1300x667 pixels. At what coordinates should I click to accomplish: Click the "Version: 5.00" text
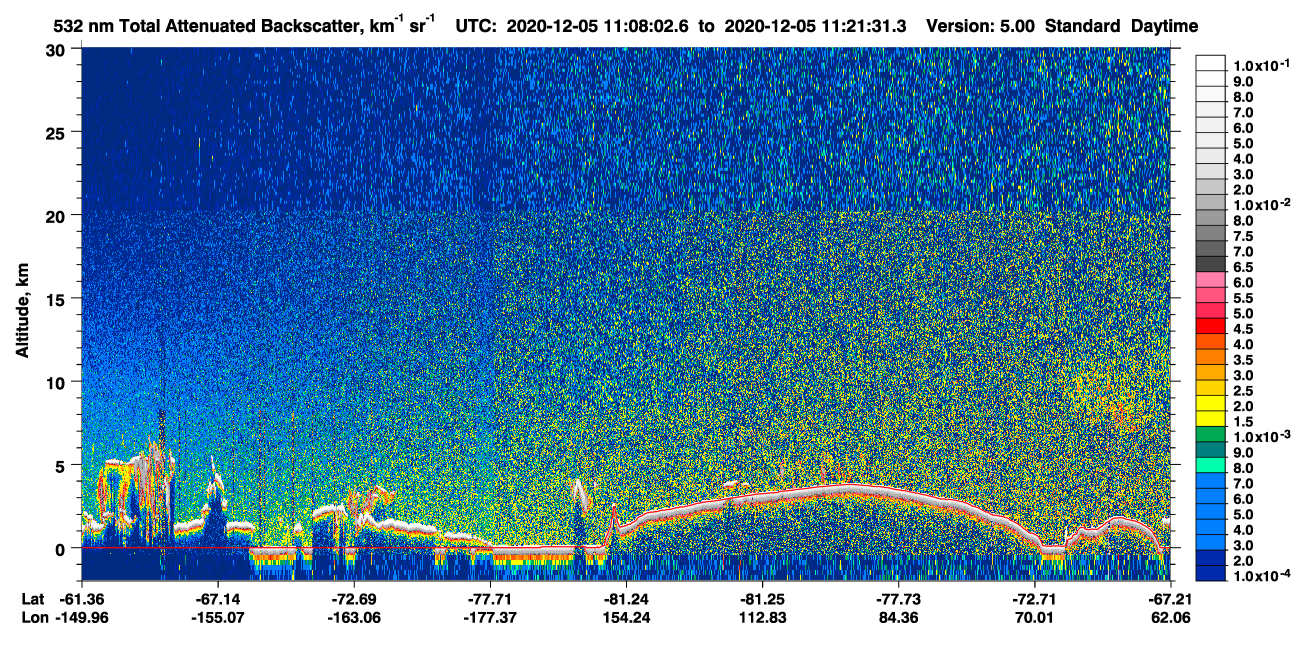point(981,27)
